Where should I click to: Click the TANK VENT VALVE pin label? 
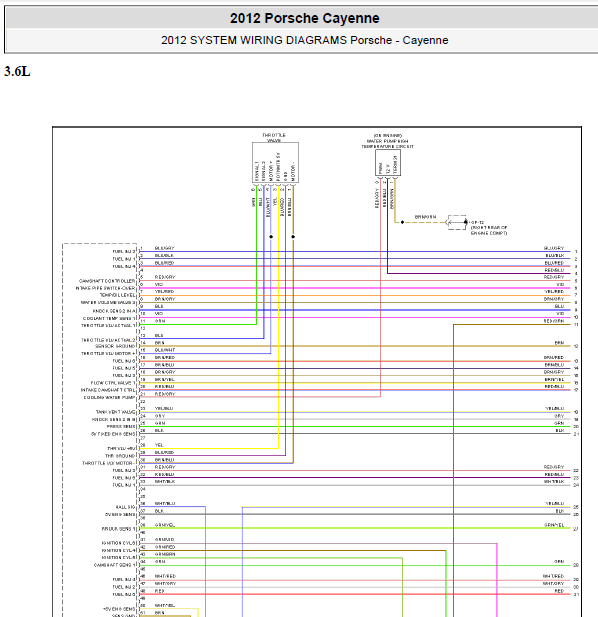(115, 412)
